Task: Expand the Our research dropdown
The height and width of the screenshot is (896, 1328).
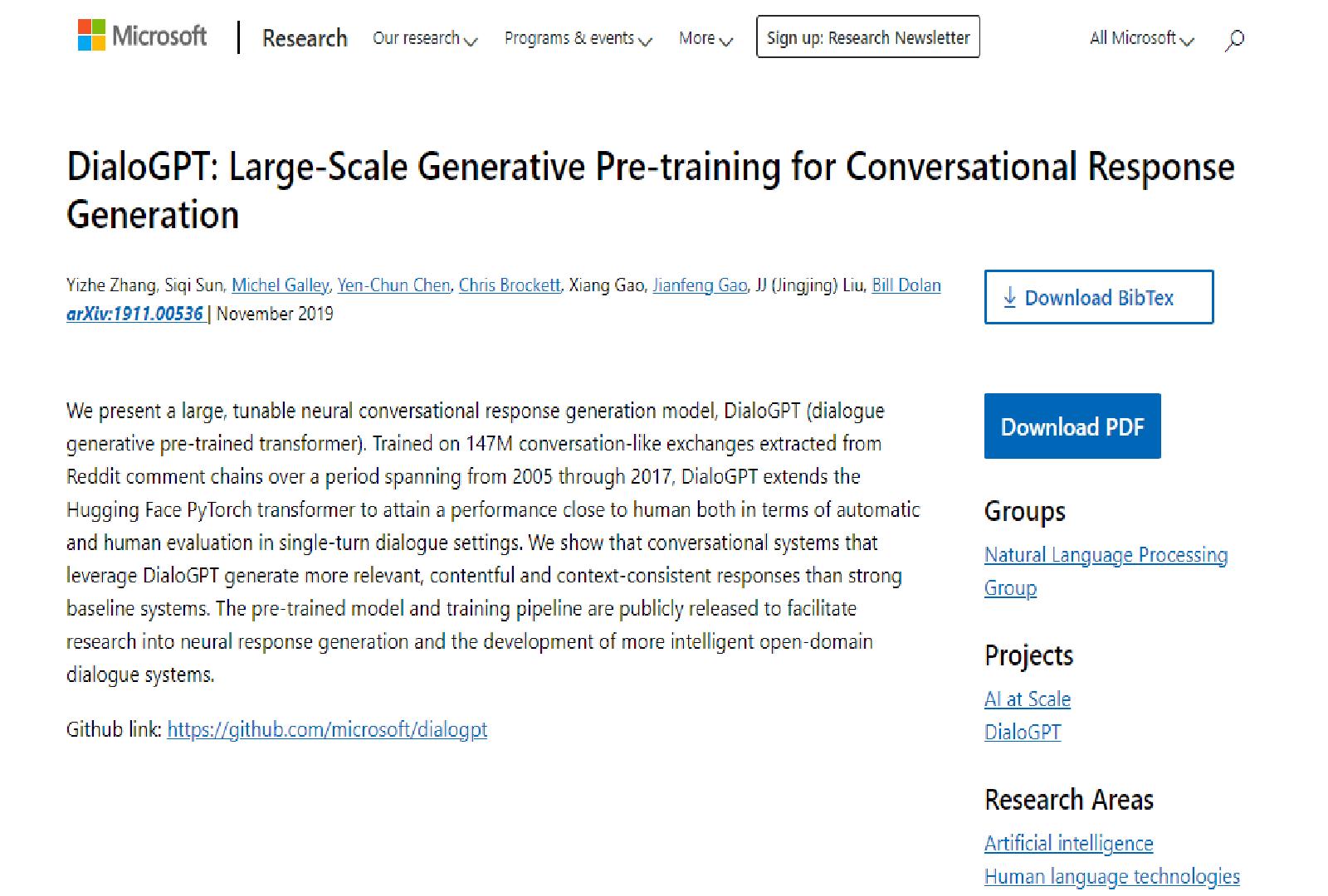Action: [x=425, y=38]
